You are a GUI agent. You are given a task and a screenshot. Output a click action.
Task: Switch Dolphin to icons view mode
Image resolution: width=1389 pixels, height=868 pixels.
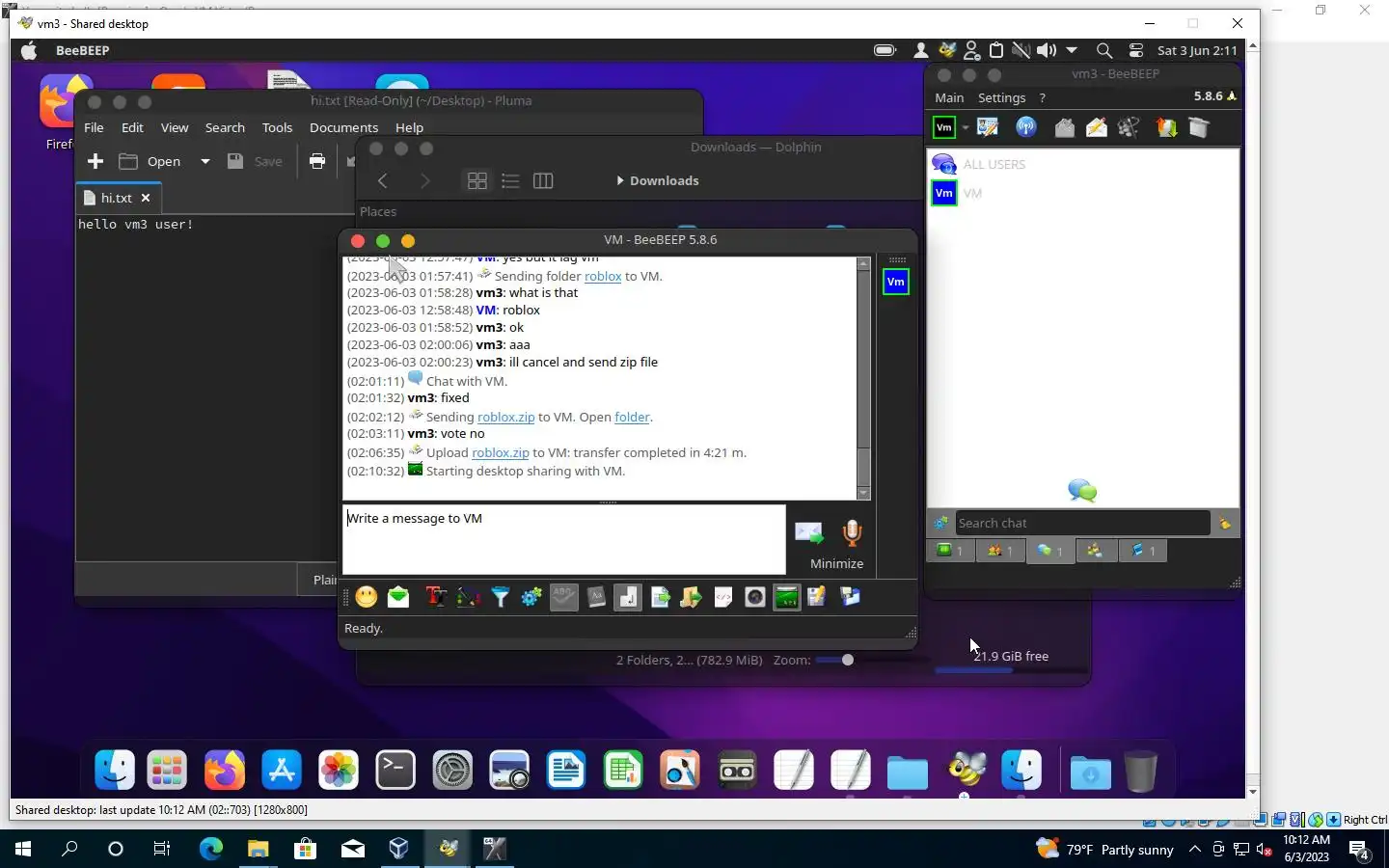(x=477, y=180)
